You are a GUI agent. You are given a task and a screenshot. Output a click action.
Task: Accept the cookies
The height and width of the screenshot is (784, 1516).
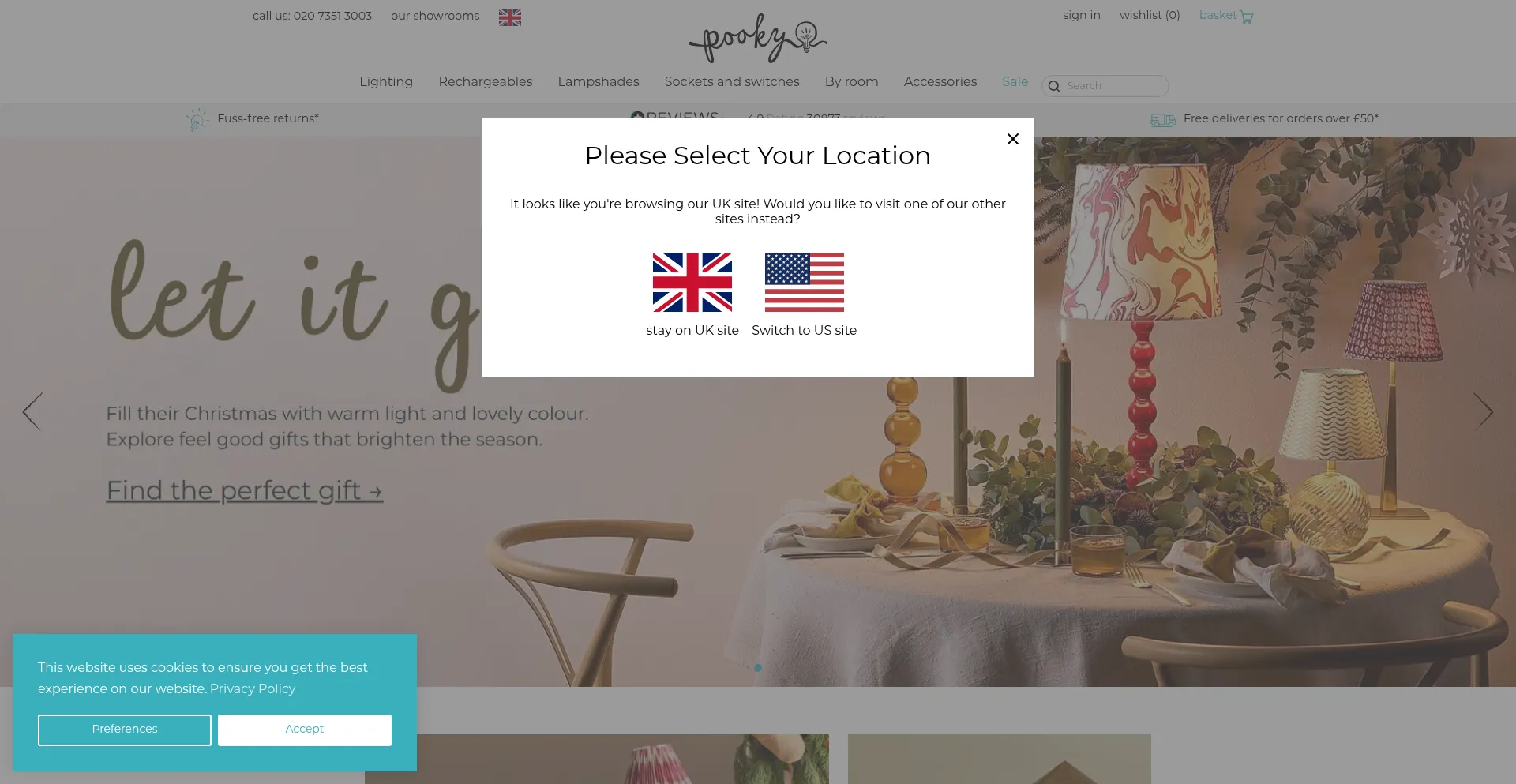click(x=305, y=730)
